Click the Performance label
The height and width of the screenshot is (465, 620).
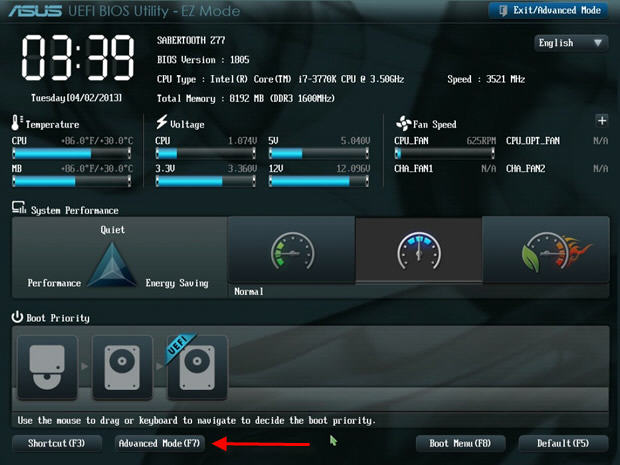point(54,283)
